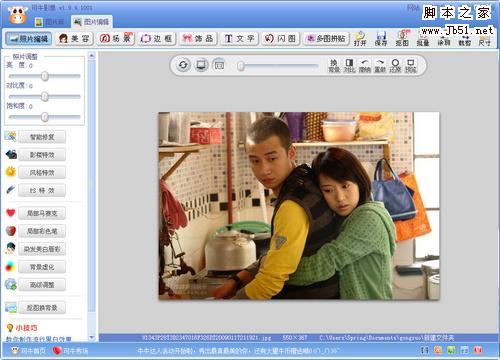This screenshot has width=500, height=360.
Task: Adjust the 亮度 brightness slider
Action: [x=45, y=76]
